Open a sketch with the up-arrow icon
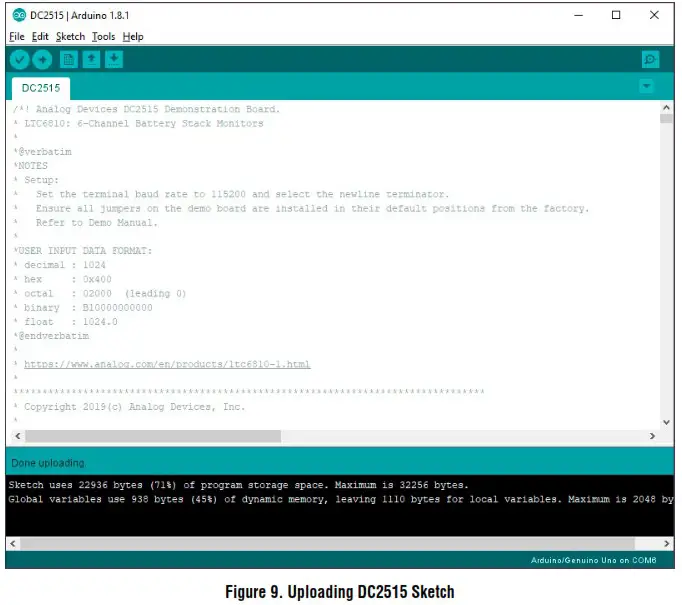The width and height of the screenshot is (682, 605). click(x=91, y=59)
